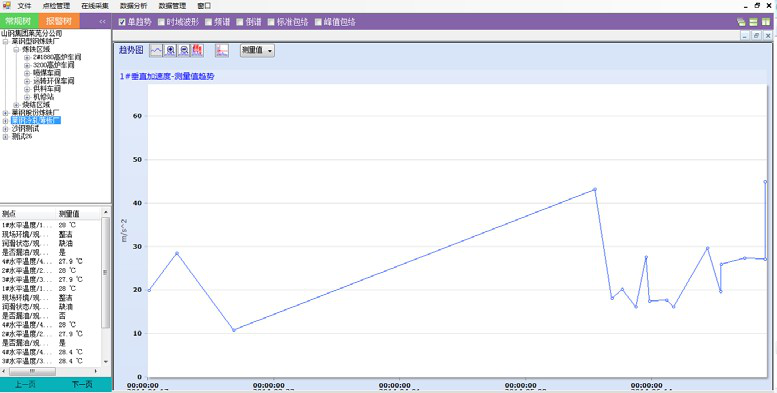The image size is (777, 393).
Task: Click the zoom out chart icon
Action: pos(184,50)
